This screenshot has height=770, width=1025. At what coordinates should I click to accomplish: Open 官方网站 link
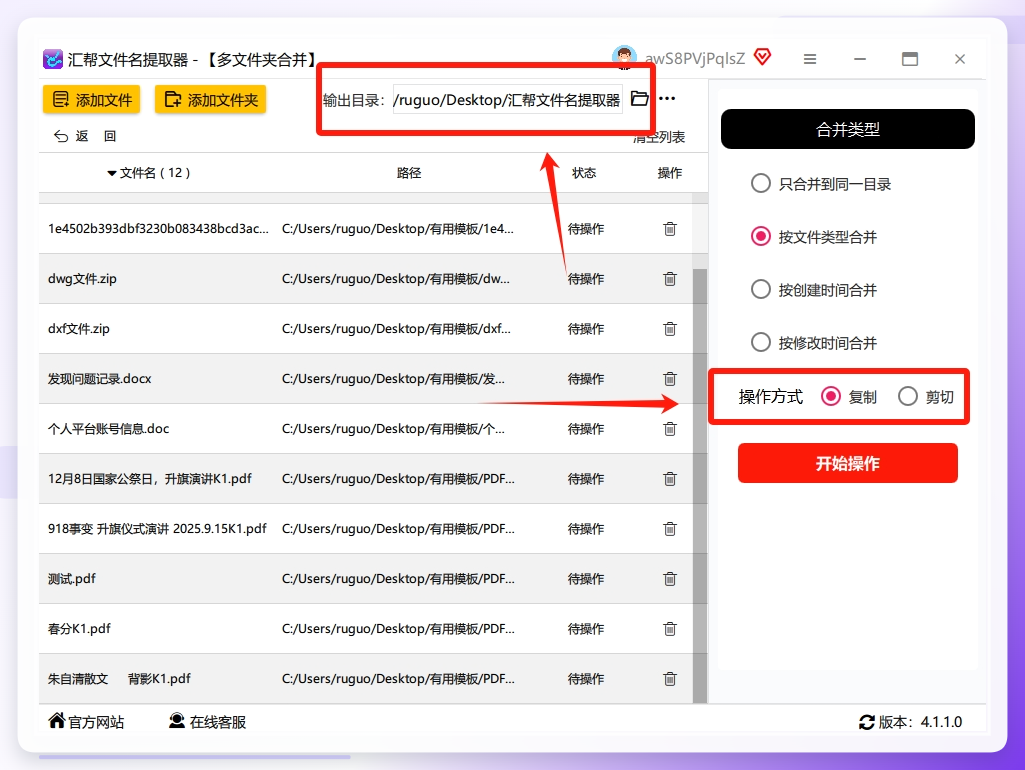point(96,722)
